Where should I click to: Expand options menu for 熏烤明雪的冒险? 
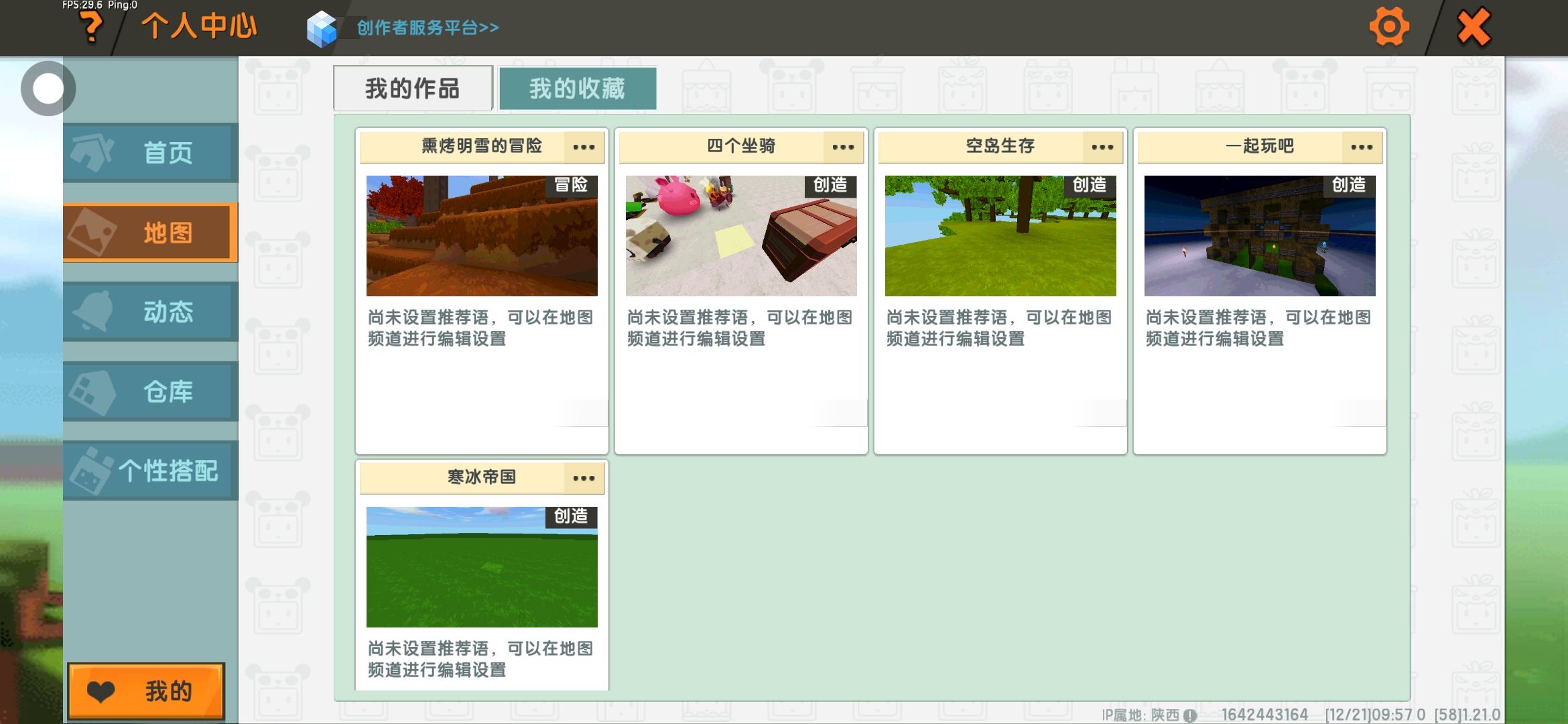[x=584, y=147]
